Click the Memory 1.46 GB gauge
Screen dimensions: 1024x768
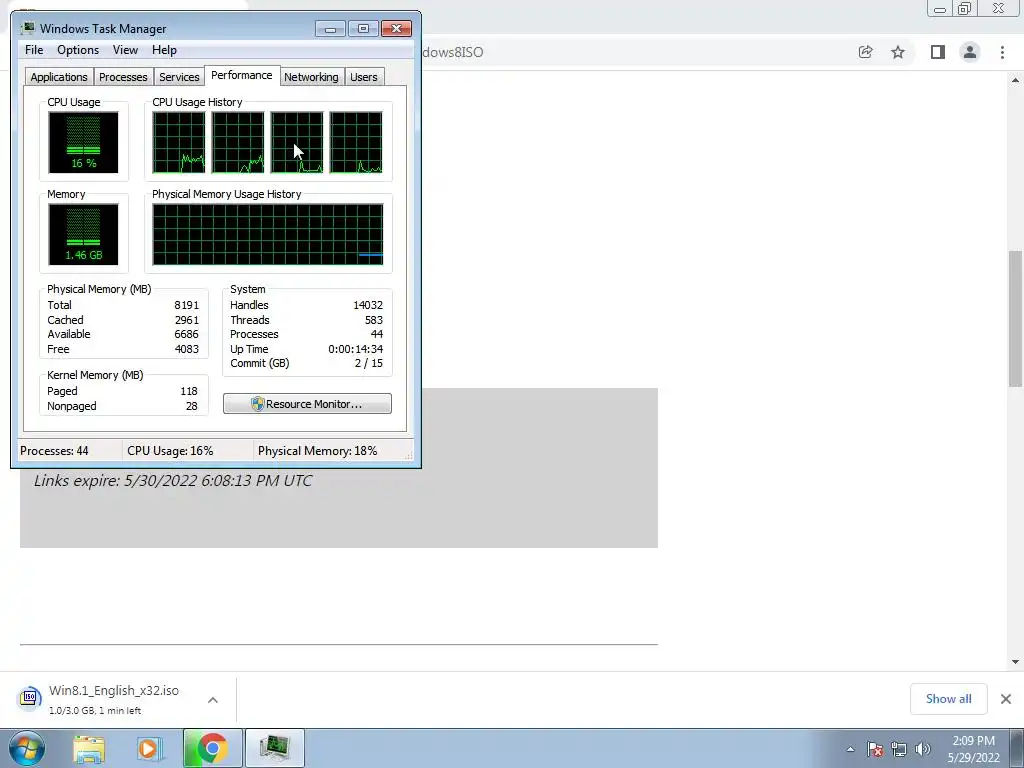[x=84, y=234]
